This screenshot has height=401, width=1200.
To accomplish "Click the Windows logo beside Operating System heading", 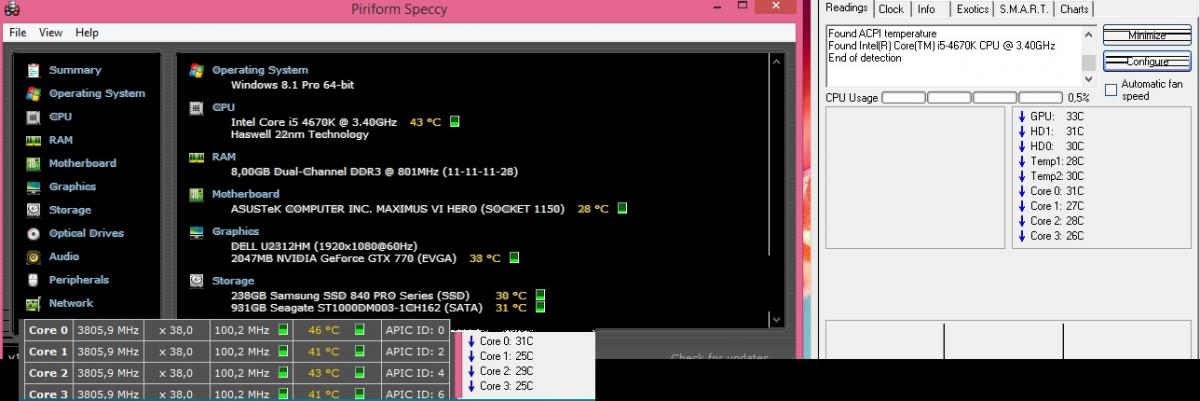I will 197,70.
